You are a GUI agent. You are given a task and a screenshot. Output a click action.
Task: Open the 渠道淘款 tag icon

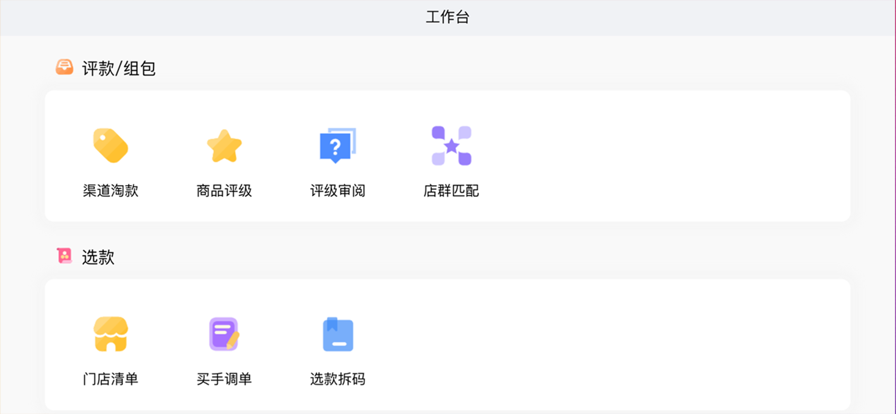point(110,146)
